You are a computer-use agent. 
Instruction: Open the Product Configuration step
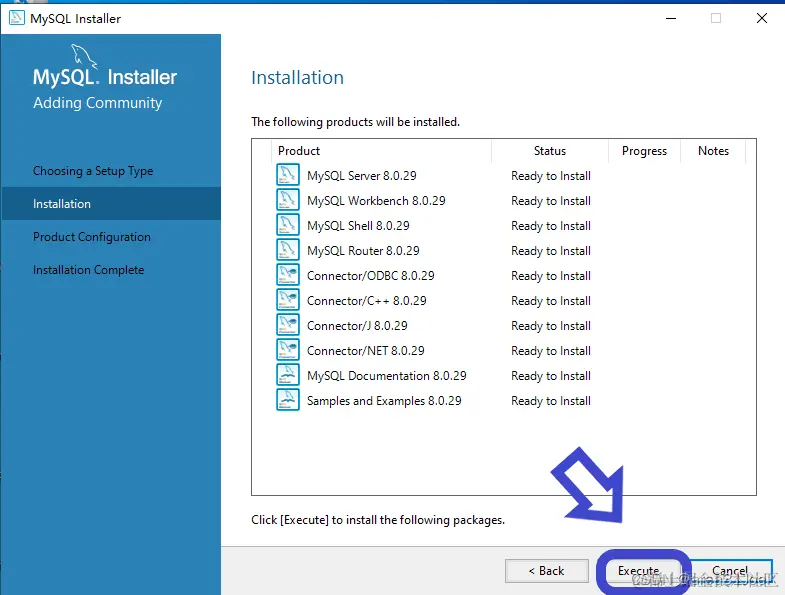[x=92, y=237]
